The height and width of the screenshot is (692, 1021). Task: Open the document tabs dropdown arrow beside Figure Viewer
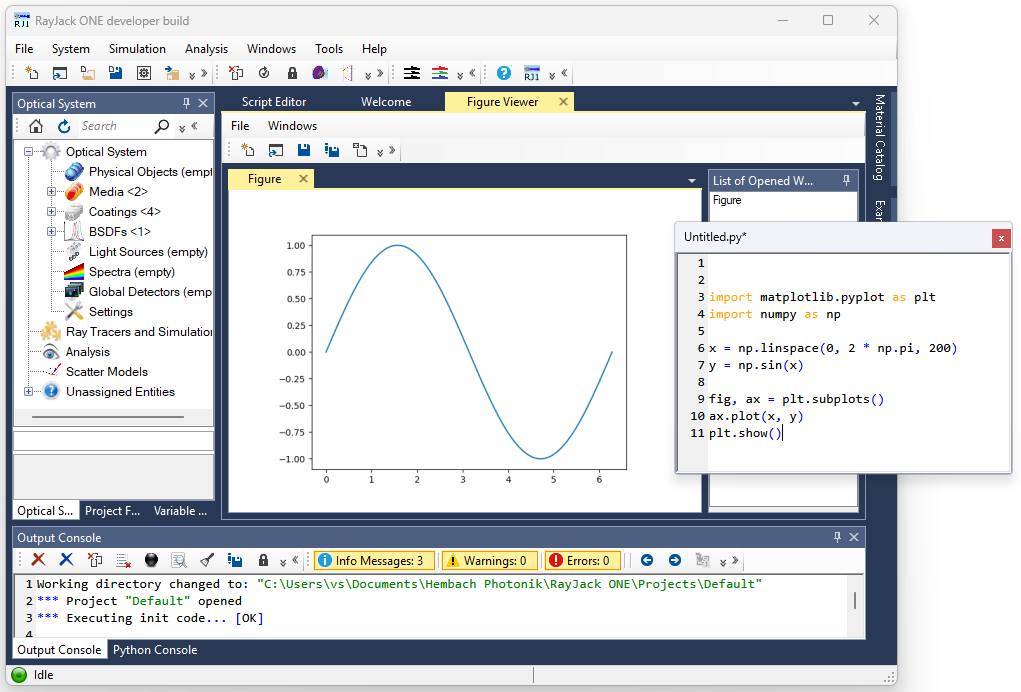tap(856, 104)
